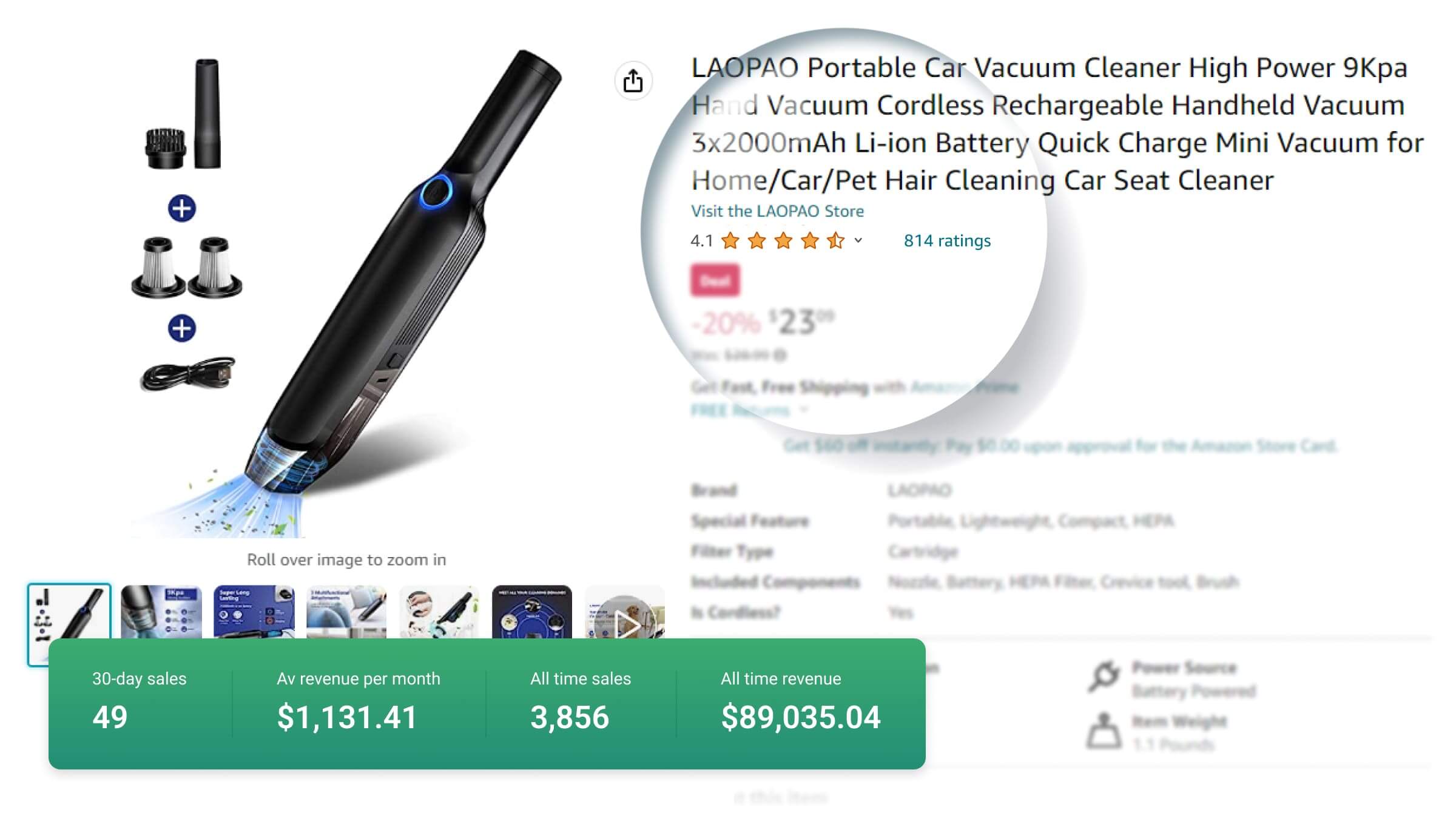Image resolution: width=1456 pixels, height=818 pixels.
Task: Open the 814 ratings link
Action: point(947,241)
